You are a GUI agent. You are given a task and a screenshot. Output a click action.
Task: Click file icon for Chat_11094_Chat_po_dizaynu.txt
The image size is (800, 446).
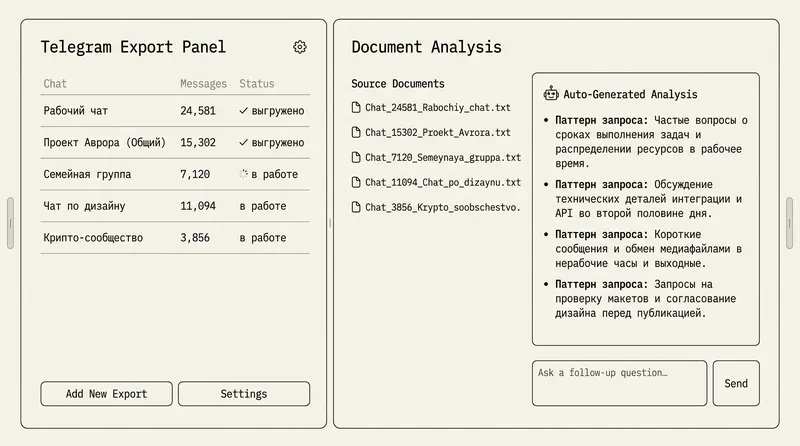click(356, 182)
